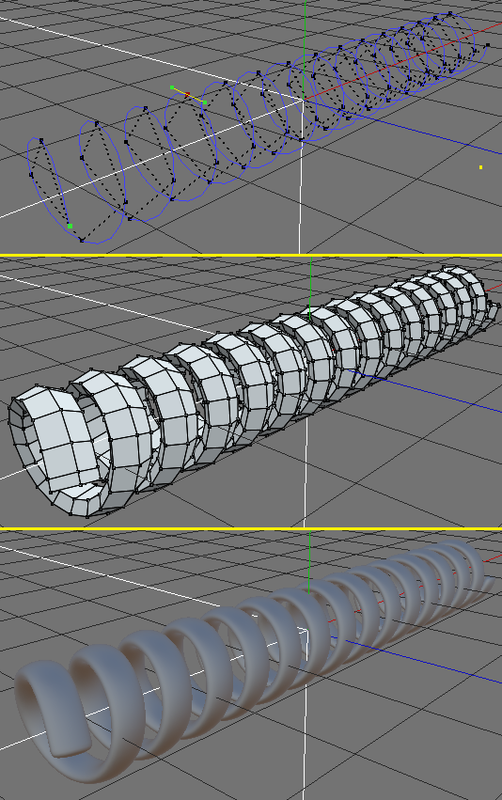Click the lower-right green tangent handle end
The width and height of the screenshot is (502, 800).
(205, 103)
